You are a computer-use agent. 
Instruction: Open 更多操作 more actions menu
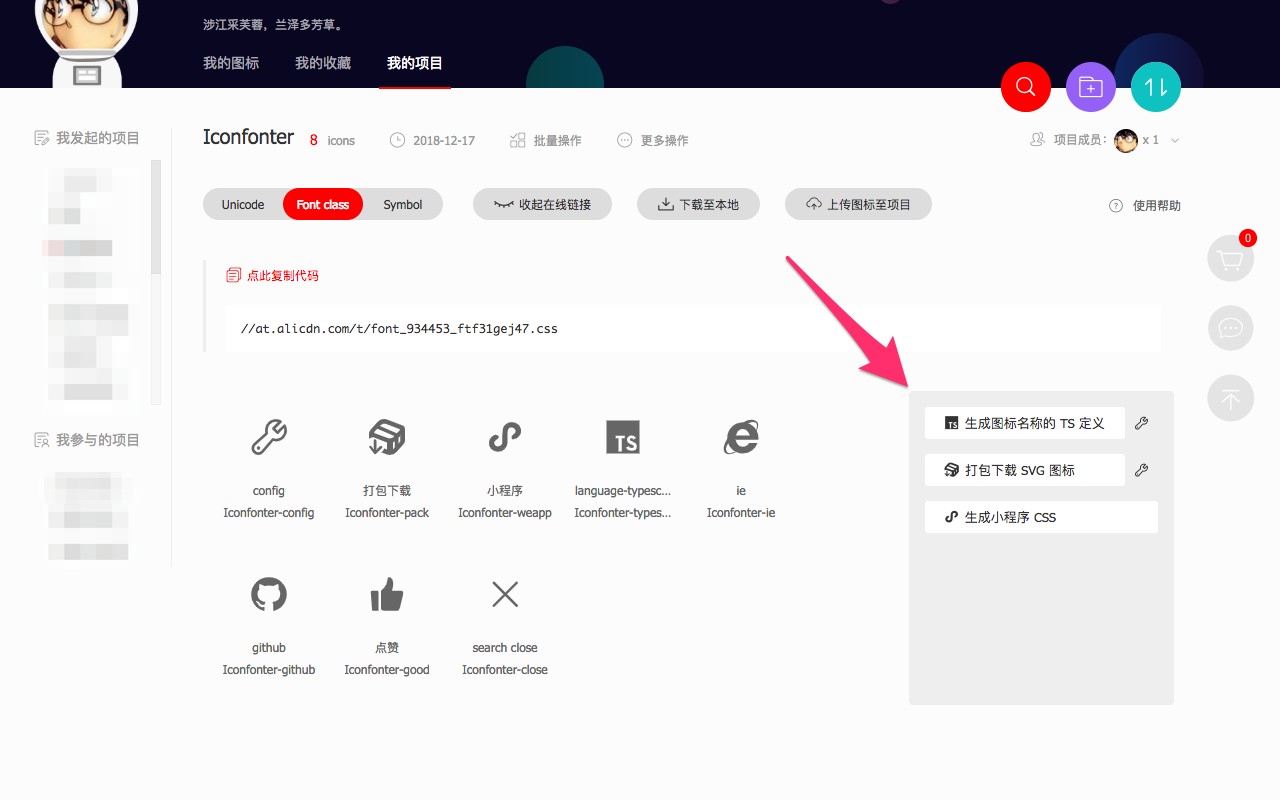point(653,141)
